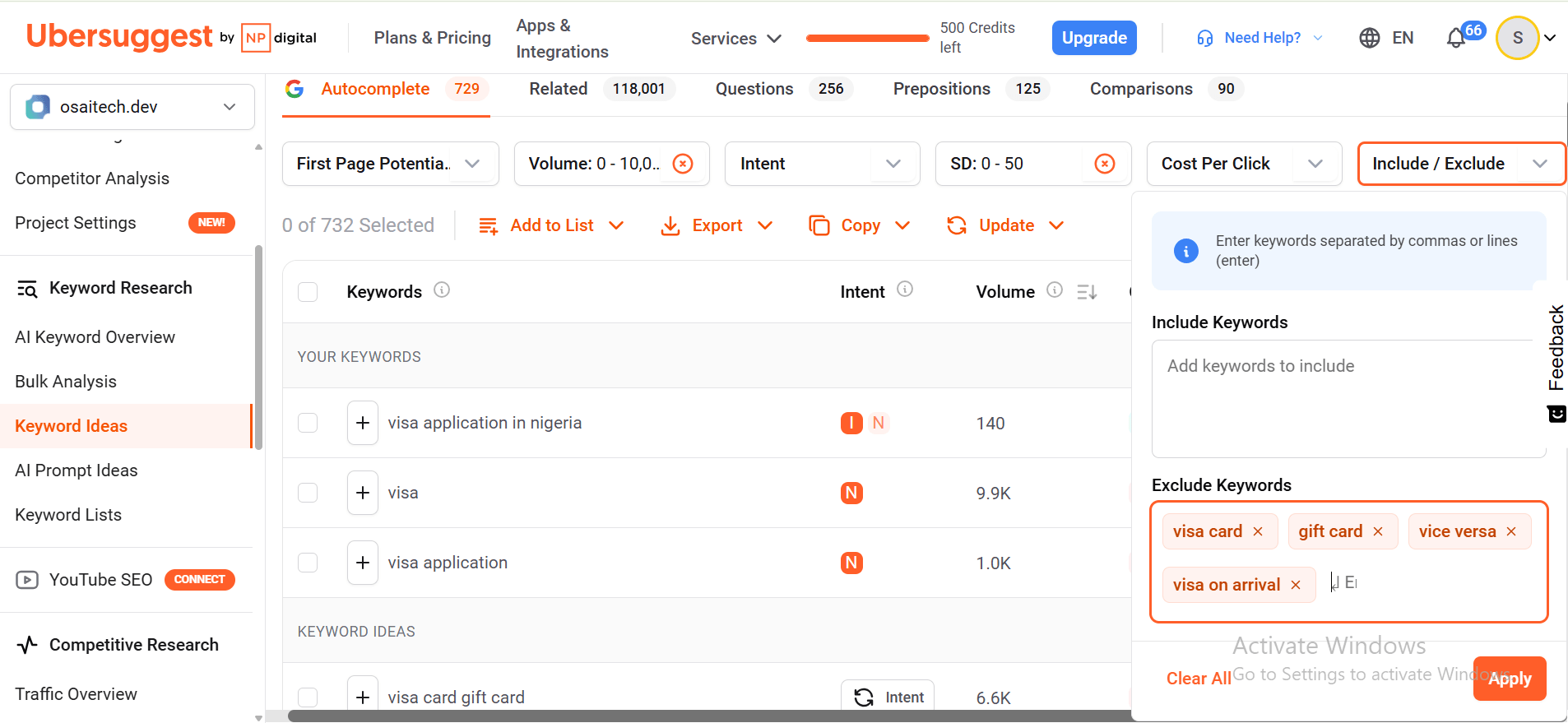Viewport: 1568px width, 723px height.
Task: Remove the 'visa on arrival' exclude tag
Action: [x=1296, y=585]
